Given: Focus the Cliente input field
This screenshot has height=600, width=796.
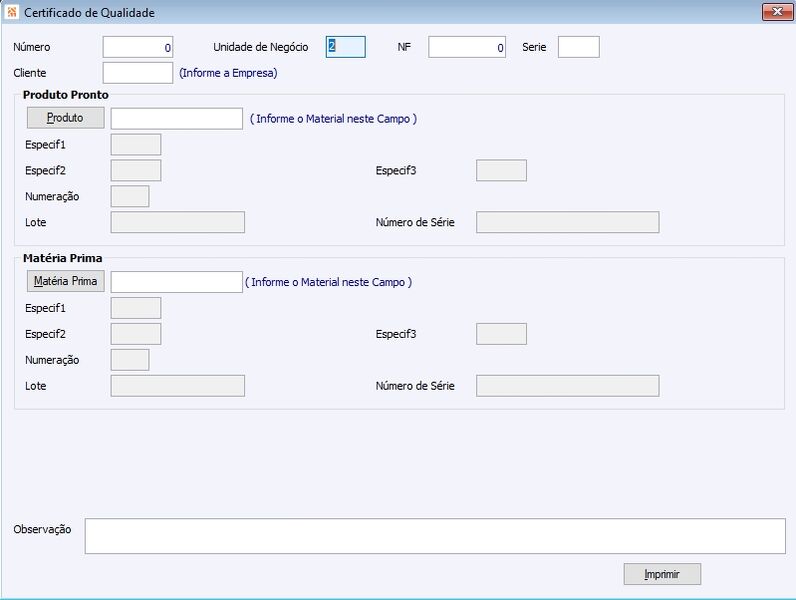Looking at the screenshot, I should (x=138, y=73).
